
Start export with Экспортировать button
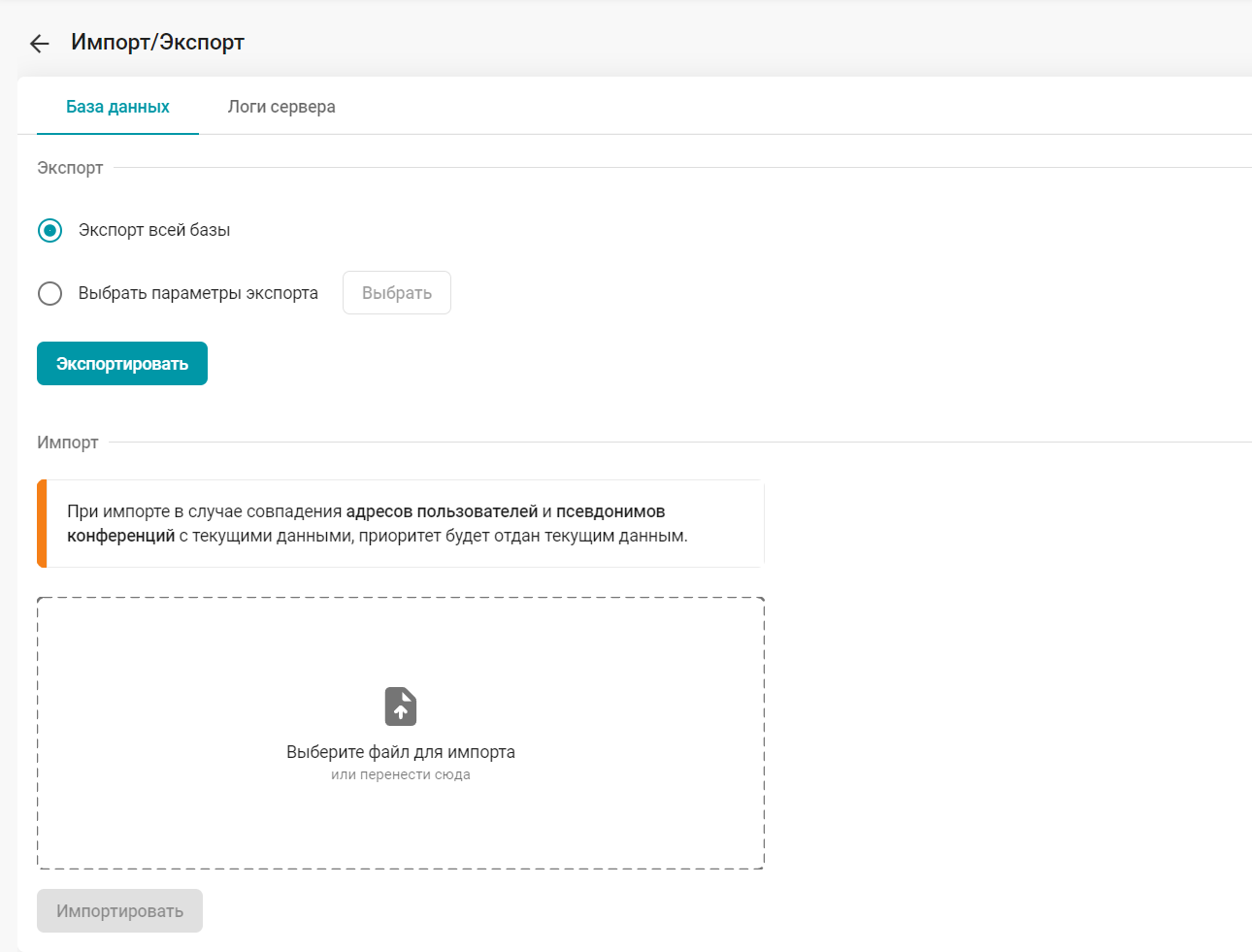(122, 364)
